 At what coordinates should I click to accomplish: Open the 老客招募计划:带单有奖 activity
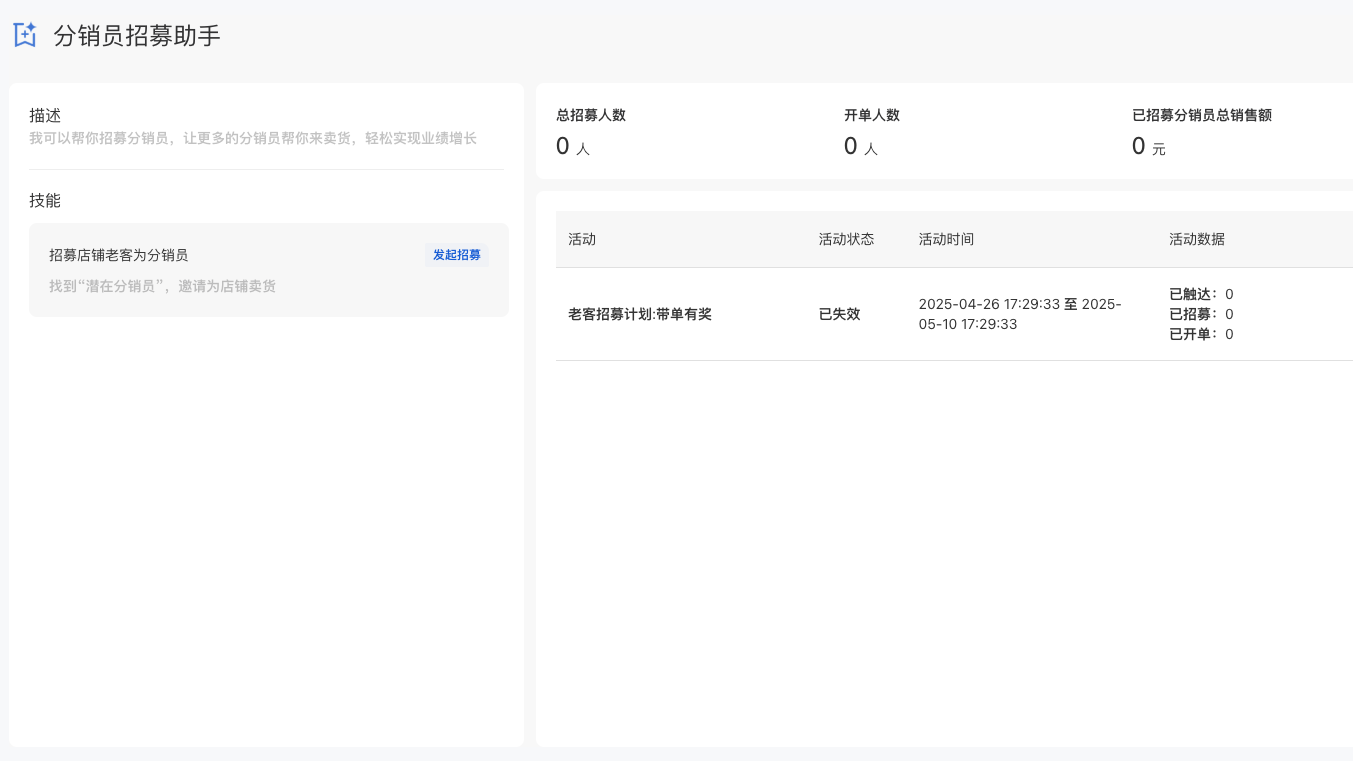(640, 314)
